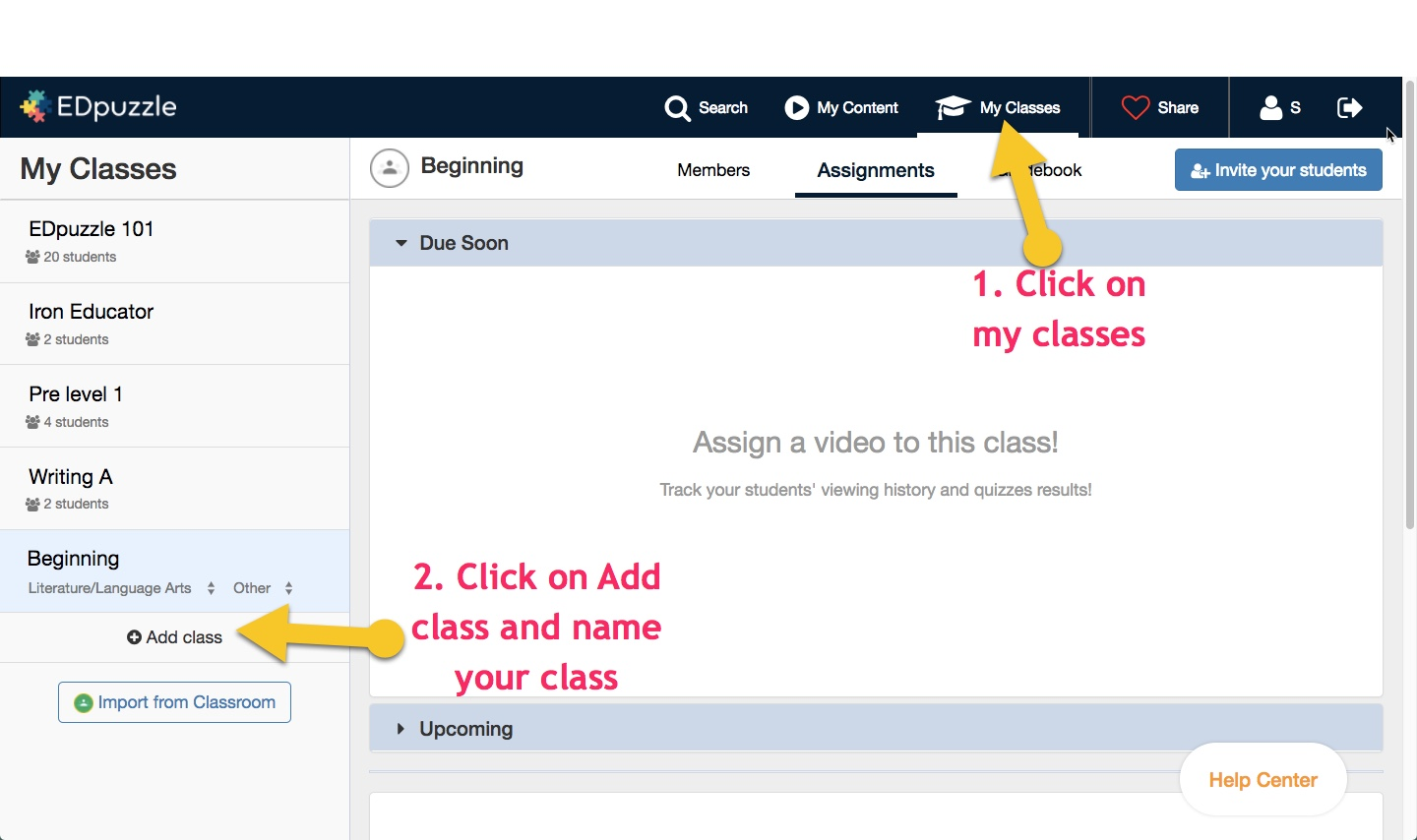The height and width of the screenshot is (840, 1417).
Task: Expand the Upcoming section
Action: [400, 729]
